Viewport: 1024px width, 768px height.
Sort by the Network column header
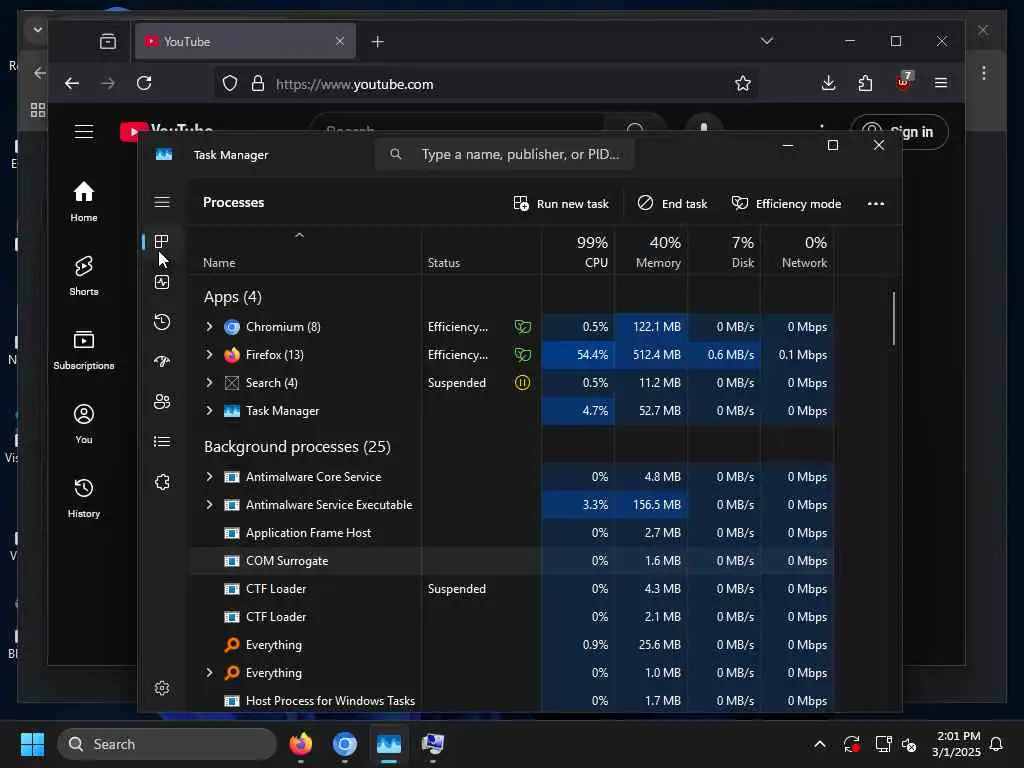(x=797, y=251)
